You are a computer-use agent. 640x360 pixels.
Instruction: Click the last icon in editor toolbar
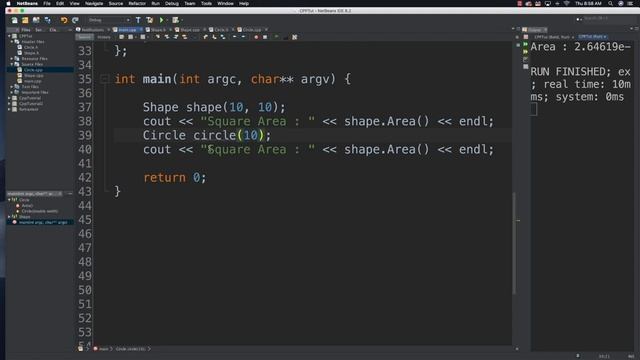pyautogui.click(x=294, y=37)
